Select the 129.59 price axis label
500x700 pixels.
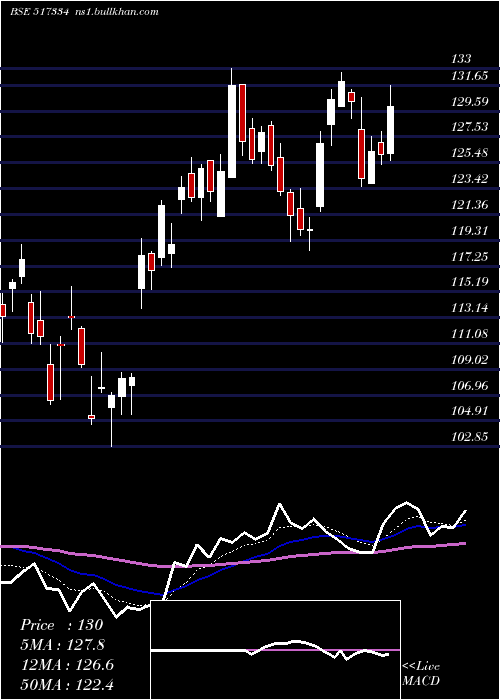pyautogui.click(x=470, y=102)
